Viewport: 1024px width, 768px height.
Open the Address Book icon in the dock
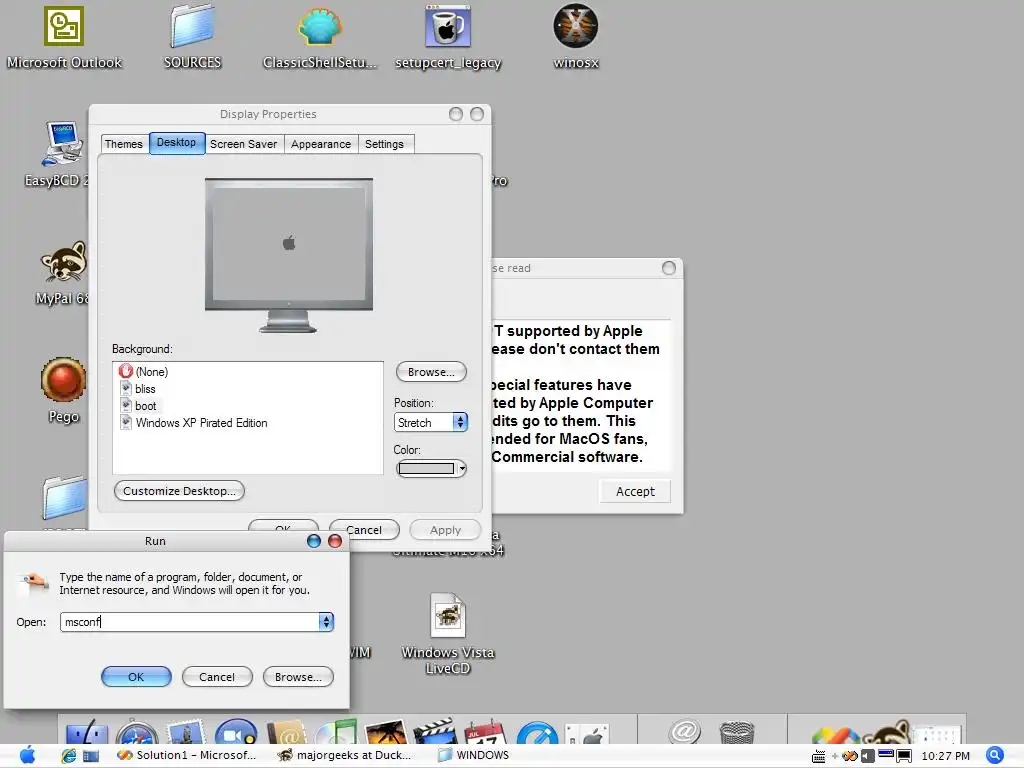coord(287,733)
